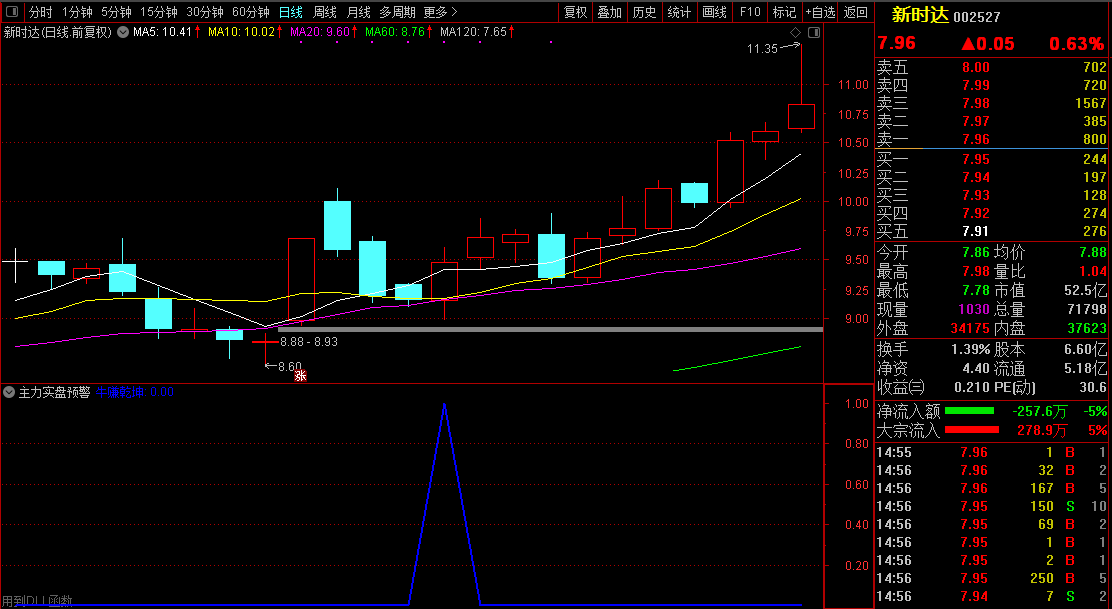Toggle the right sidebar panel icon
The width and height of the screenshot is (1112, 609).
click(x=812, y=33)
